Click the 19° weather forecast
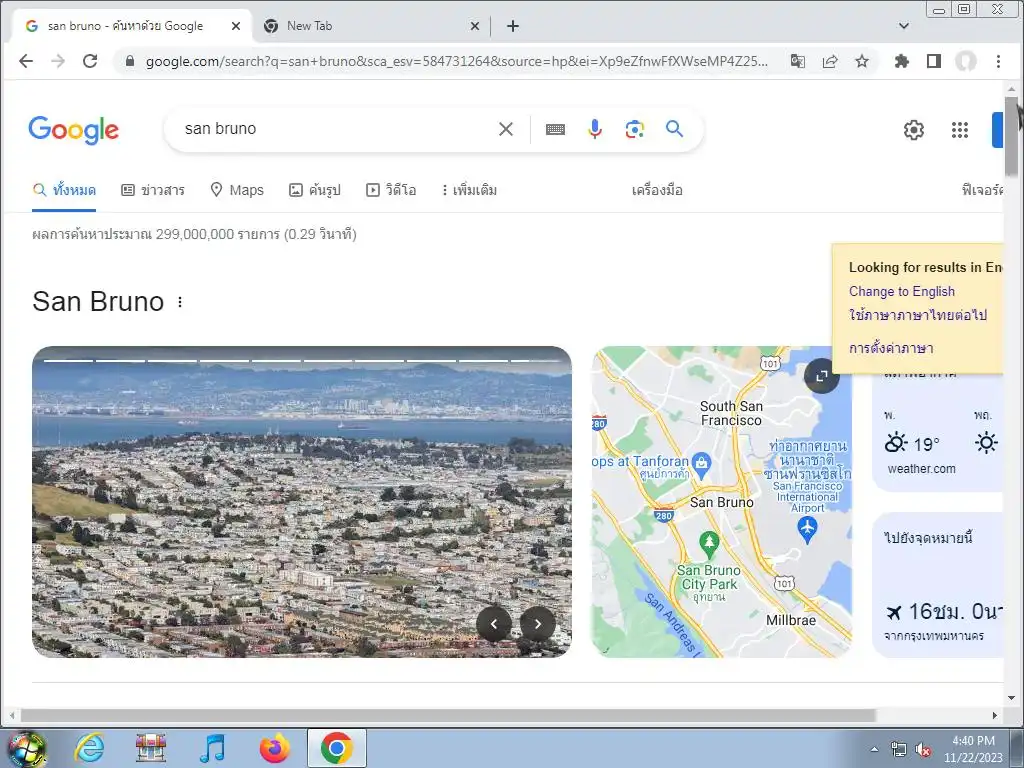This screenshot has height=768, width=1024. [x=912, y=443]
